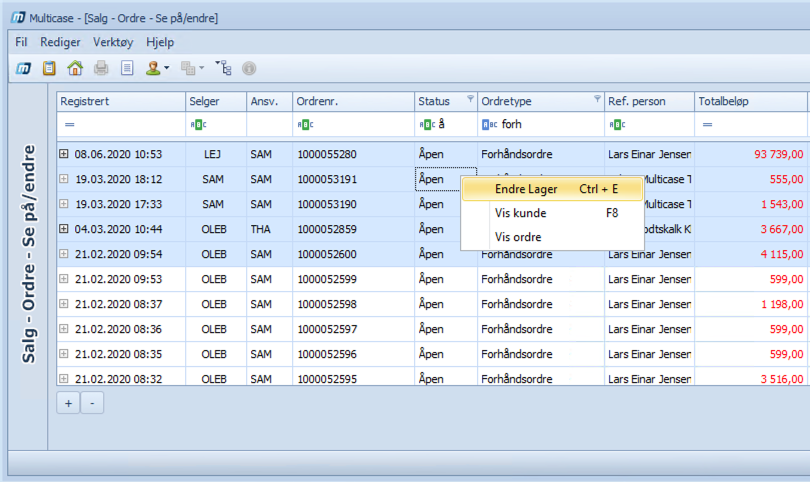
Task: Expand the row dated 08.06.2020 10:53
Action: [64, 153]
